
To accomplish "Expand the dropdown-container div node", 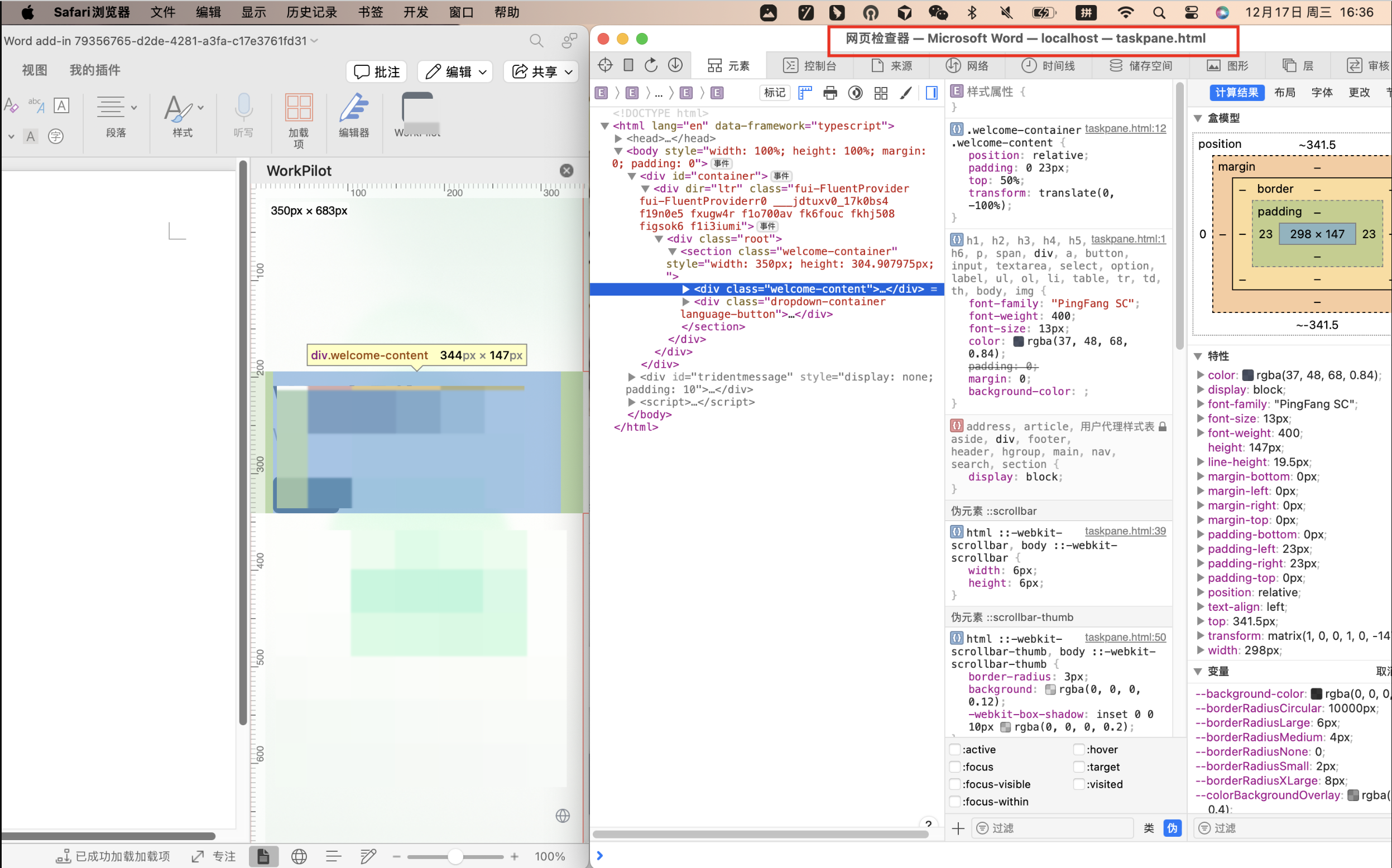I will coord(685,301).
